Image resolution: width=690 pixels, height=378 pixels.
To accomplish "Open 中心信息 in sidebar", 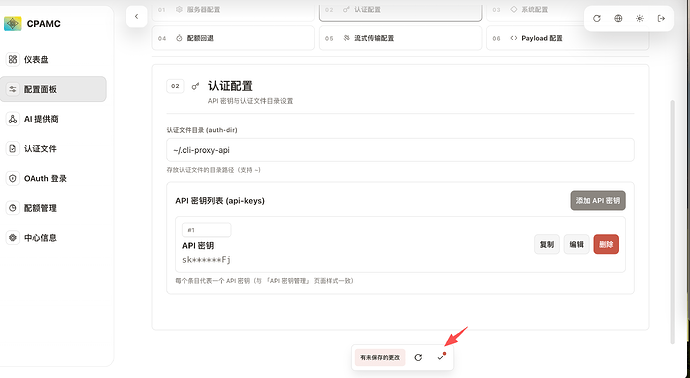I will [53, 238].
